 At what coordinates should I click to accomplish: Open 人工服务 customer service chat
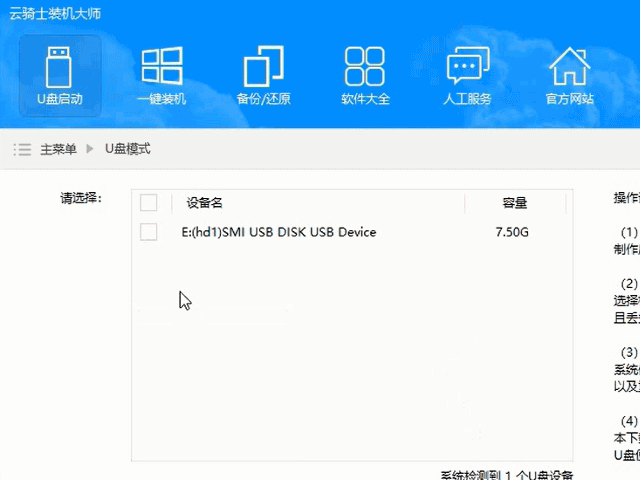point(467,76)
